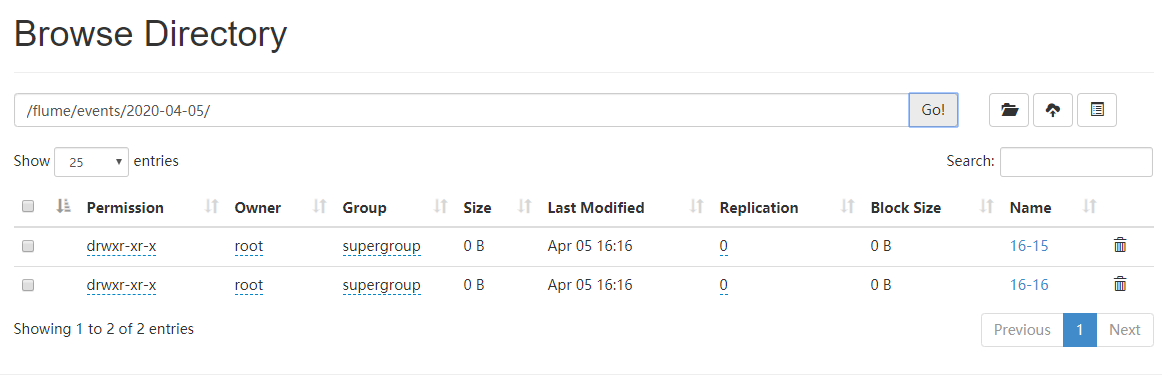This screenshot has height=387, width=1162.
Task: Delete the 16-15 directory using trash icon
Action: (1120, 245)
